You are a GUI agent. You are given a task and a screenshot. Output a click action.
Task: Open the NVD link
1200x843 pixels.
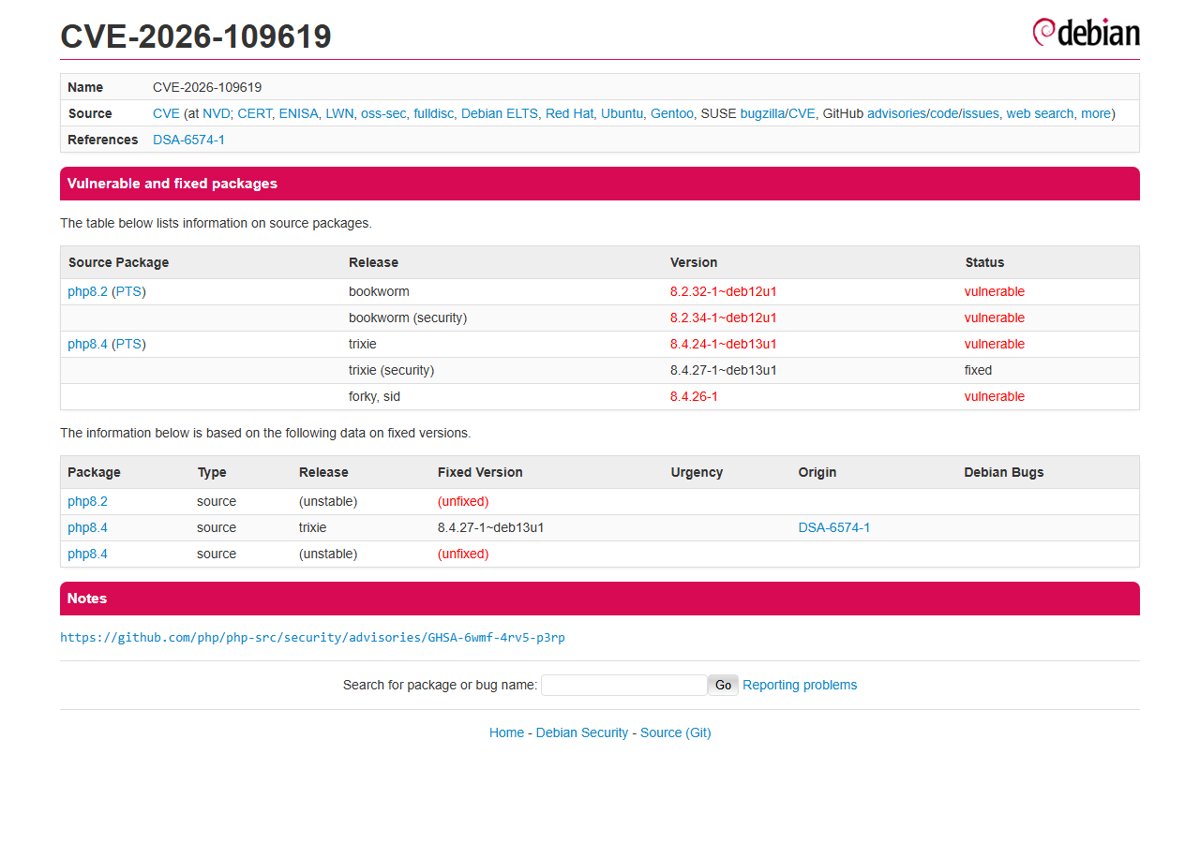tap(216, 114)
